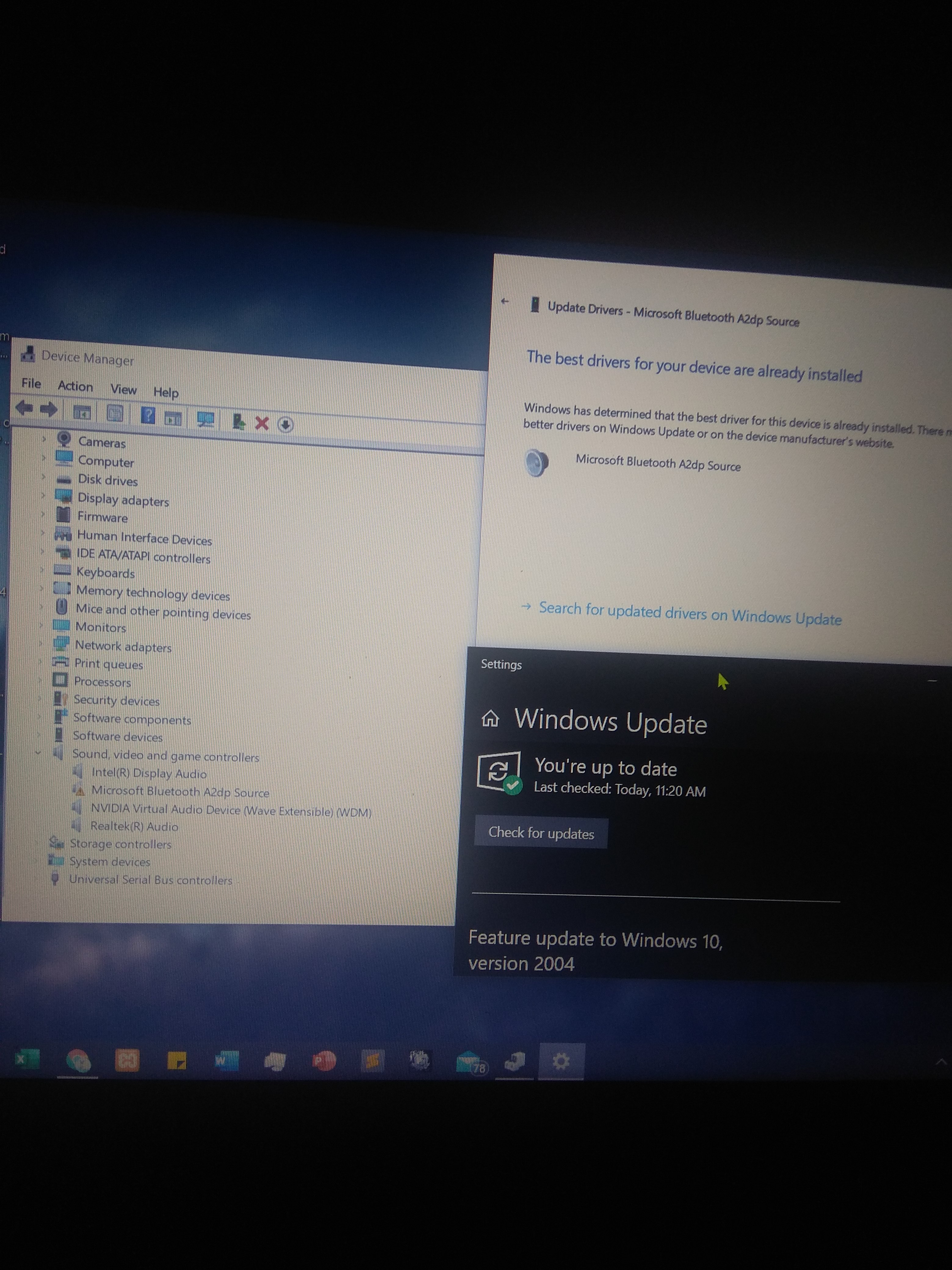
Task: Select the Realtek(R) Audio device
Action: (x=134, y=827)
